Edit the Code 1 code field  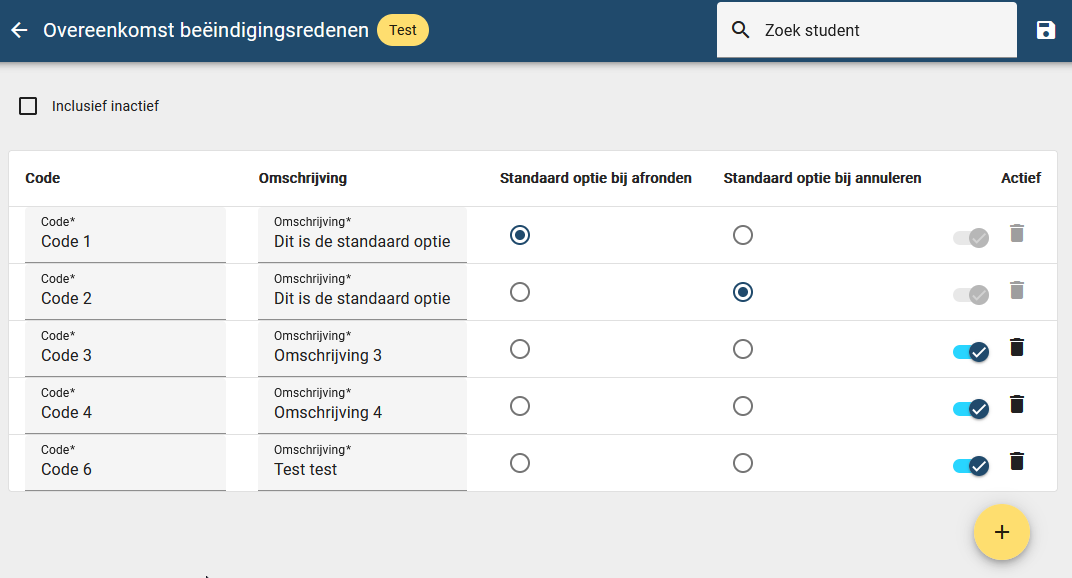click(125, 235)
